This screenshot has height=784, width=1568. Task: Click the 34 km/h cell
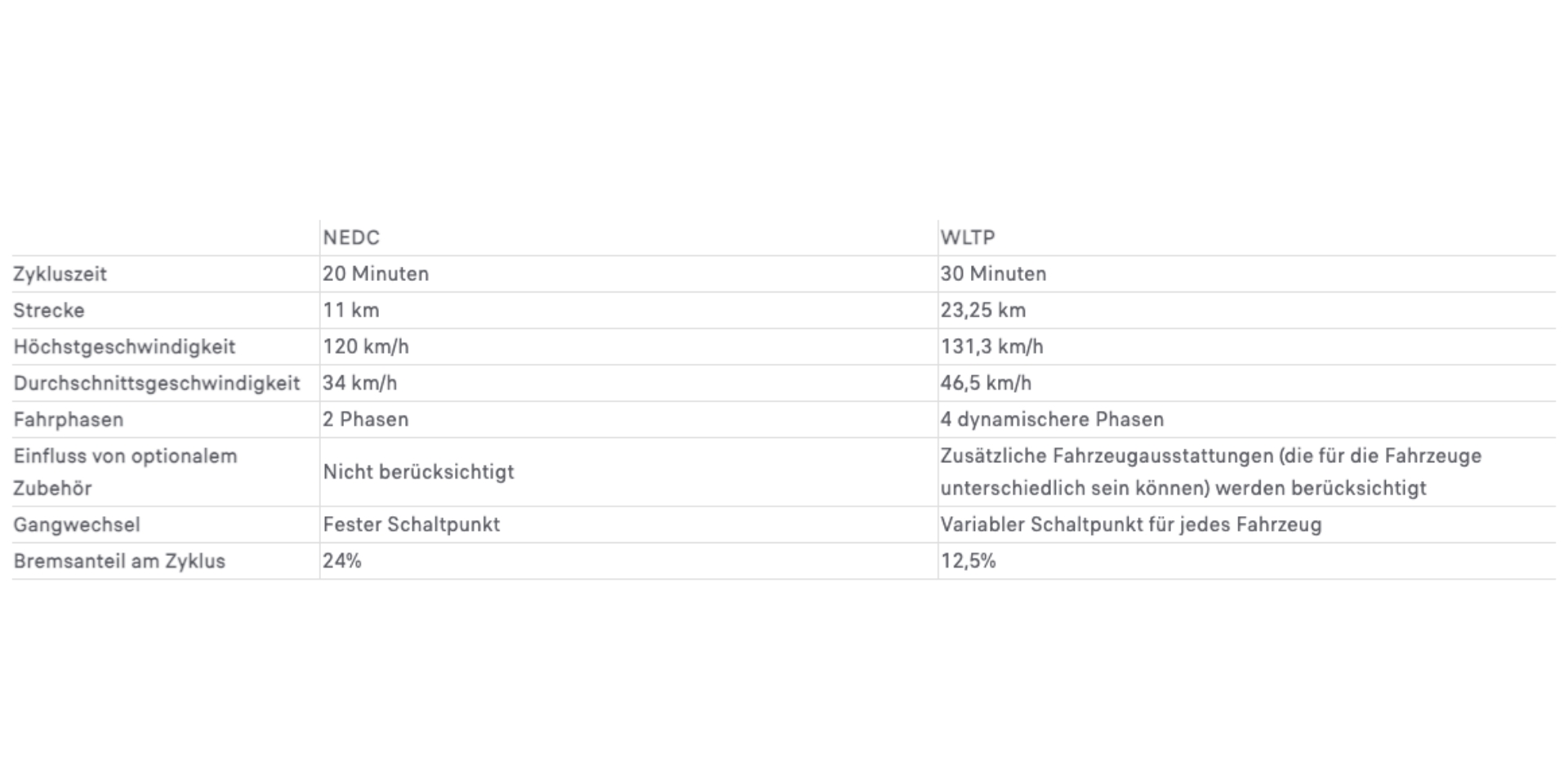(359, 383)
